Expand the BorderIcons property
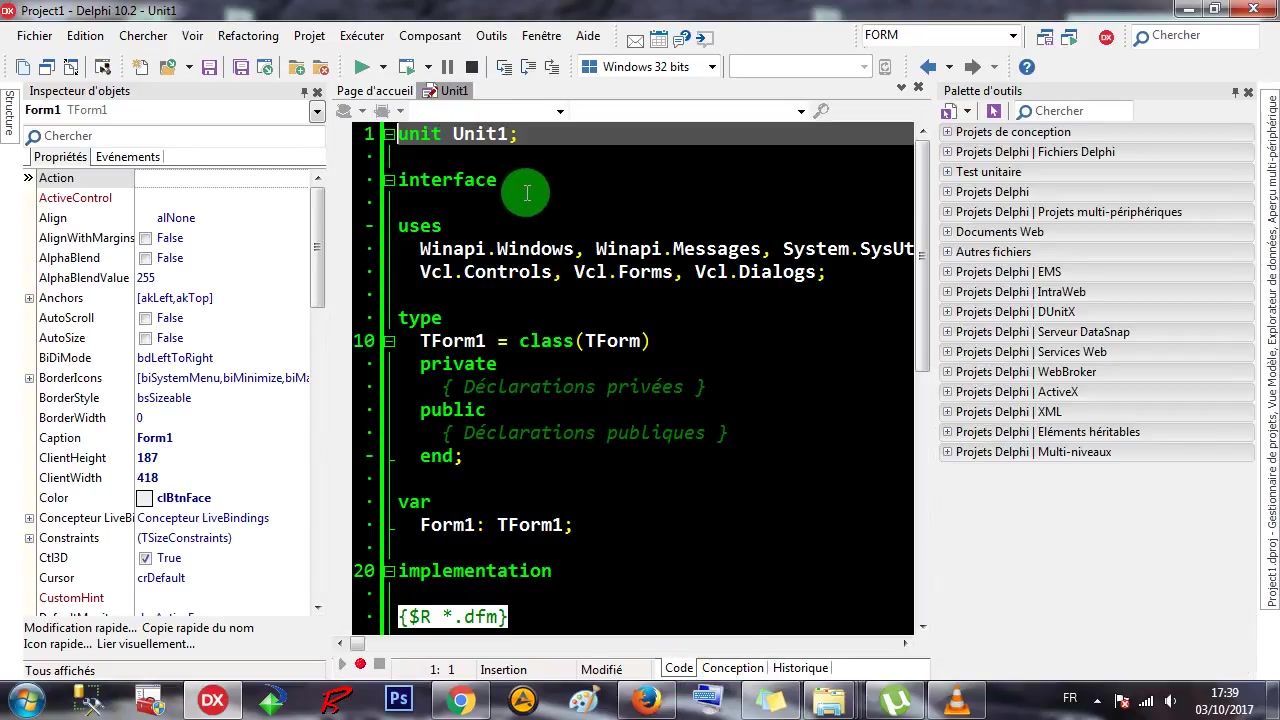1280x720 pixels. (x=29, y=378)
